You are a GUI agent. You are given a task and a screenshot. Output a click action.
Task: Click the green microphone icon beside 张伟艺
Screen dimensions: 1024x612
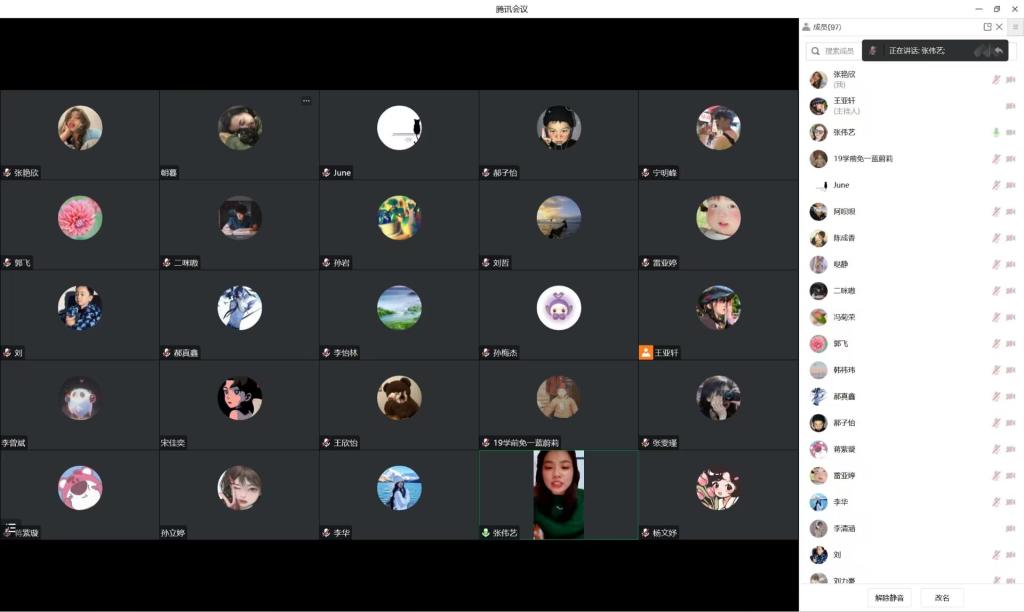coord(996,132)
